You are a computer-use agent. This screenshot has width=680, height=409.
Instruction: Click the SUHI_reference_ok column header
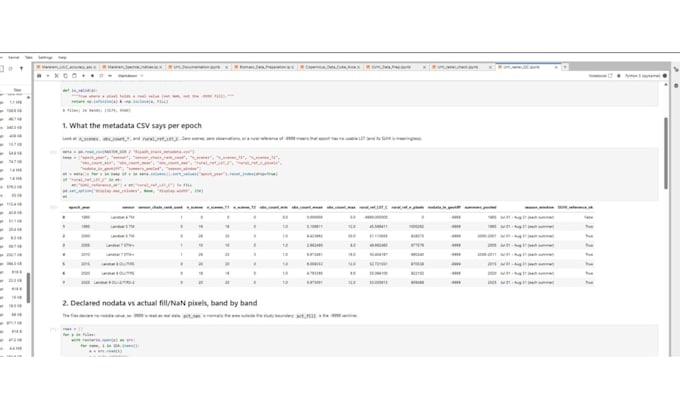point(575,207)
